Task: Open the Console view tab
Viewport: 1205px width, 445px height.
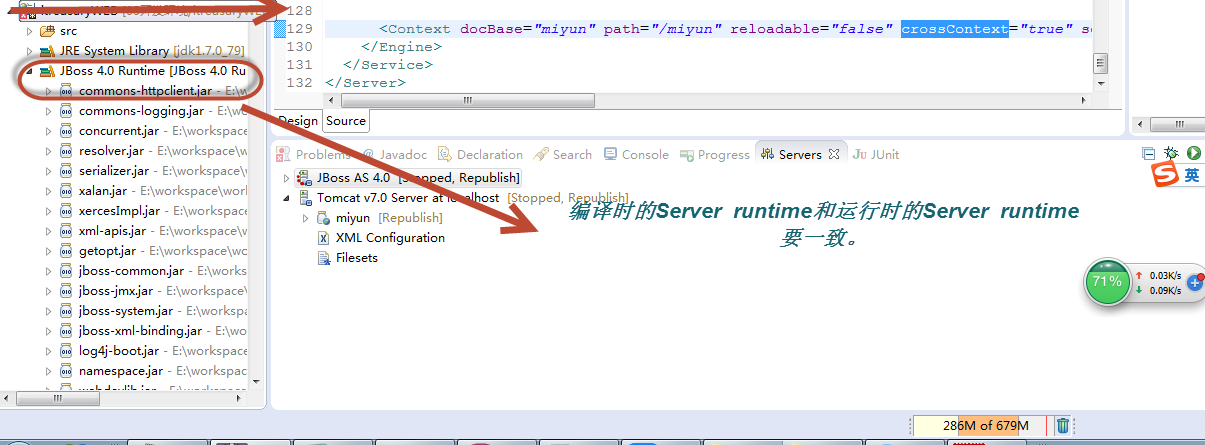Action: (636, 154)
